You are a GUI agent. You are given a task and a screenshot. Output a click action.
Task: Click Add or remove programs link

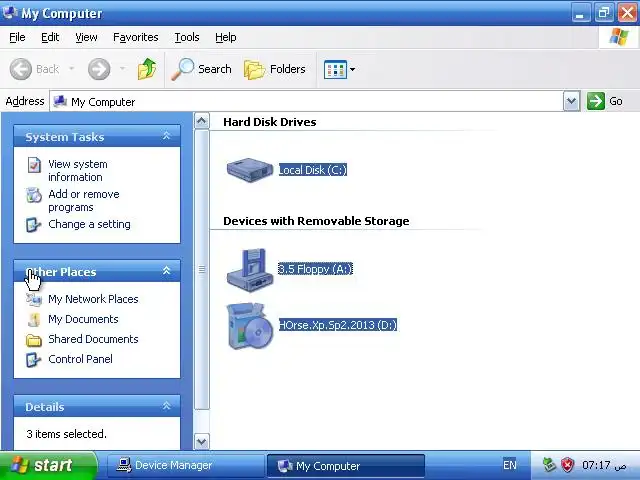tap(84, 200)
